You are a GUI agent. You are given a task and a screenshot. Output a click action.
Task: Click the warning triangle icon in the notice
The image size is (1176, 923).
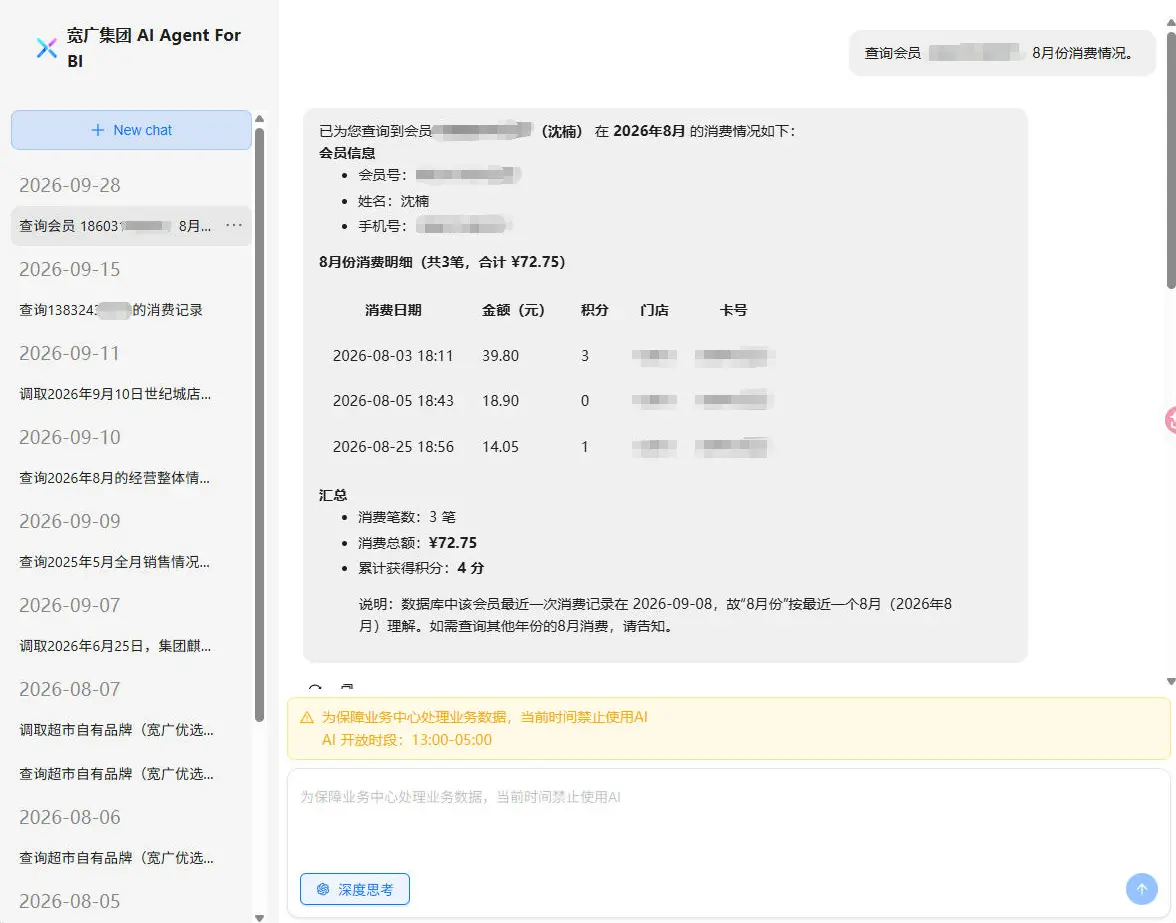coord(307,718)
